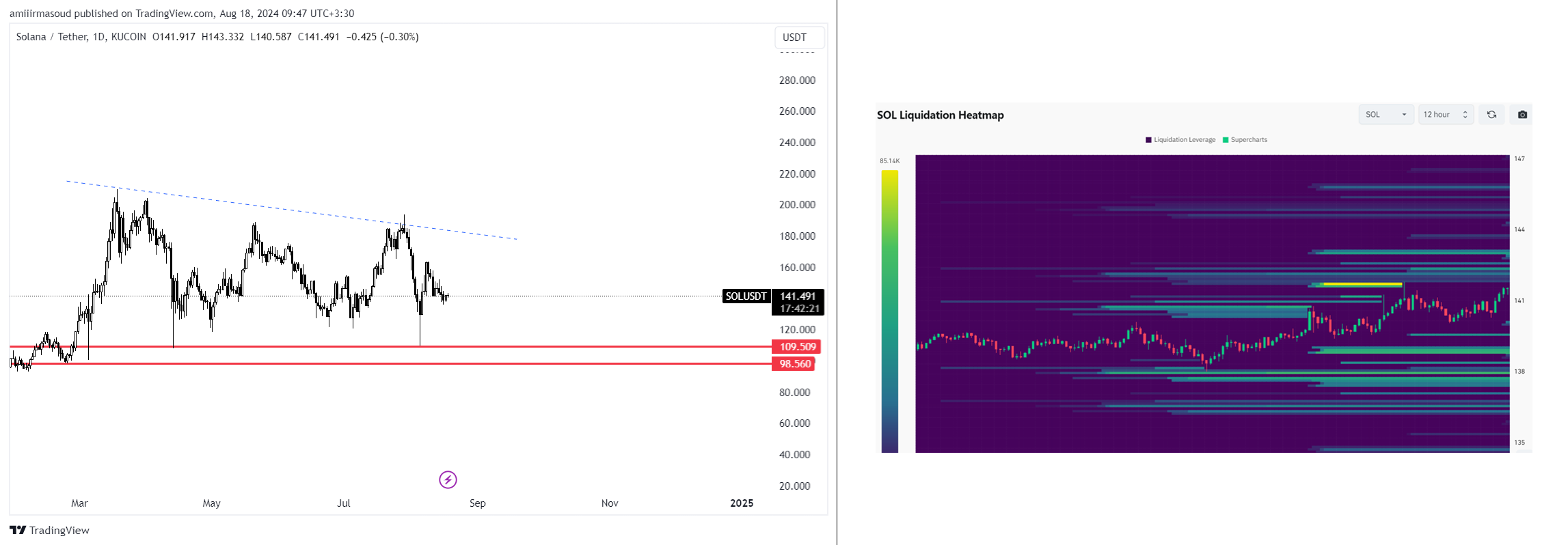Click the USDT currency button
This screenshot has height=545, width=1568.
coord(799,38)
